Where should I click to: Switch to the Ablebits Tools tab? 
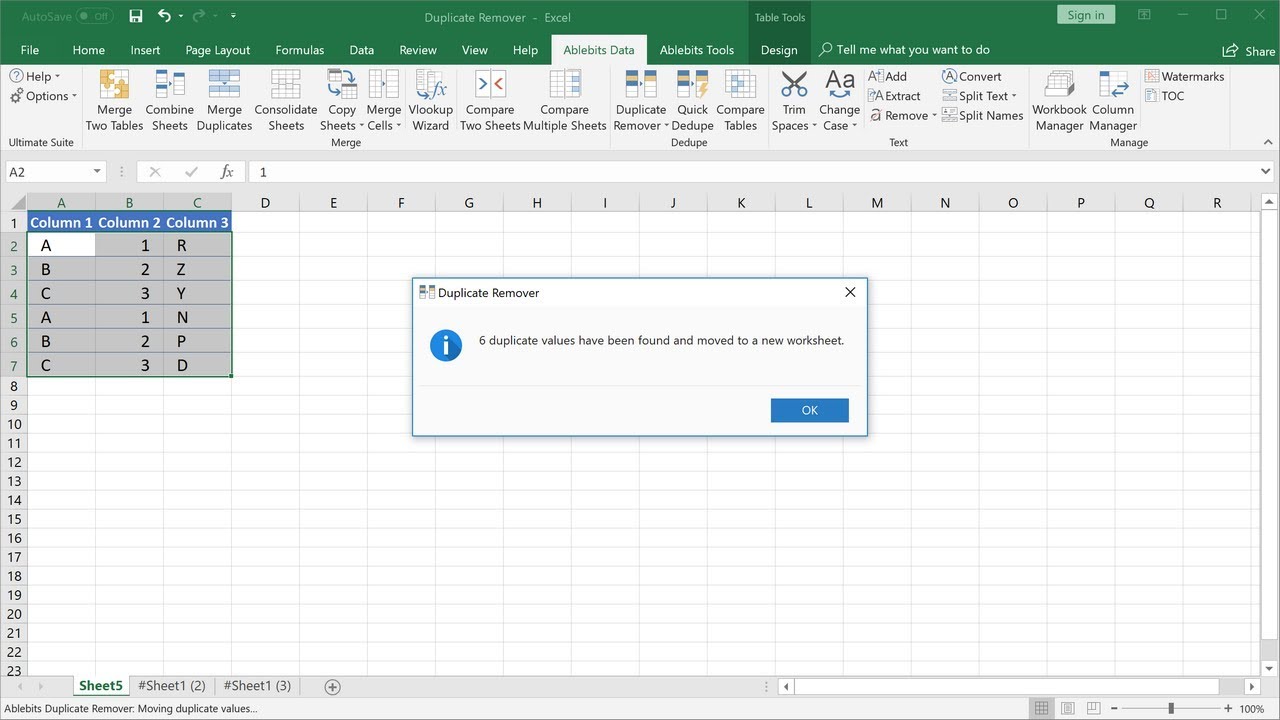[x=697, y=50]
